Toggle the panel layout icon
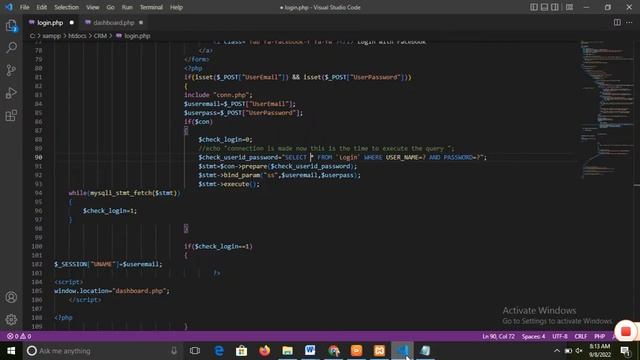Screen dimensions: 640x360 (544, 7)
